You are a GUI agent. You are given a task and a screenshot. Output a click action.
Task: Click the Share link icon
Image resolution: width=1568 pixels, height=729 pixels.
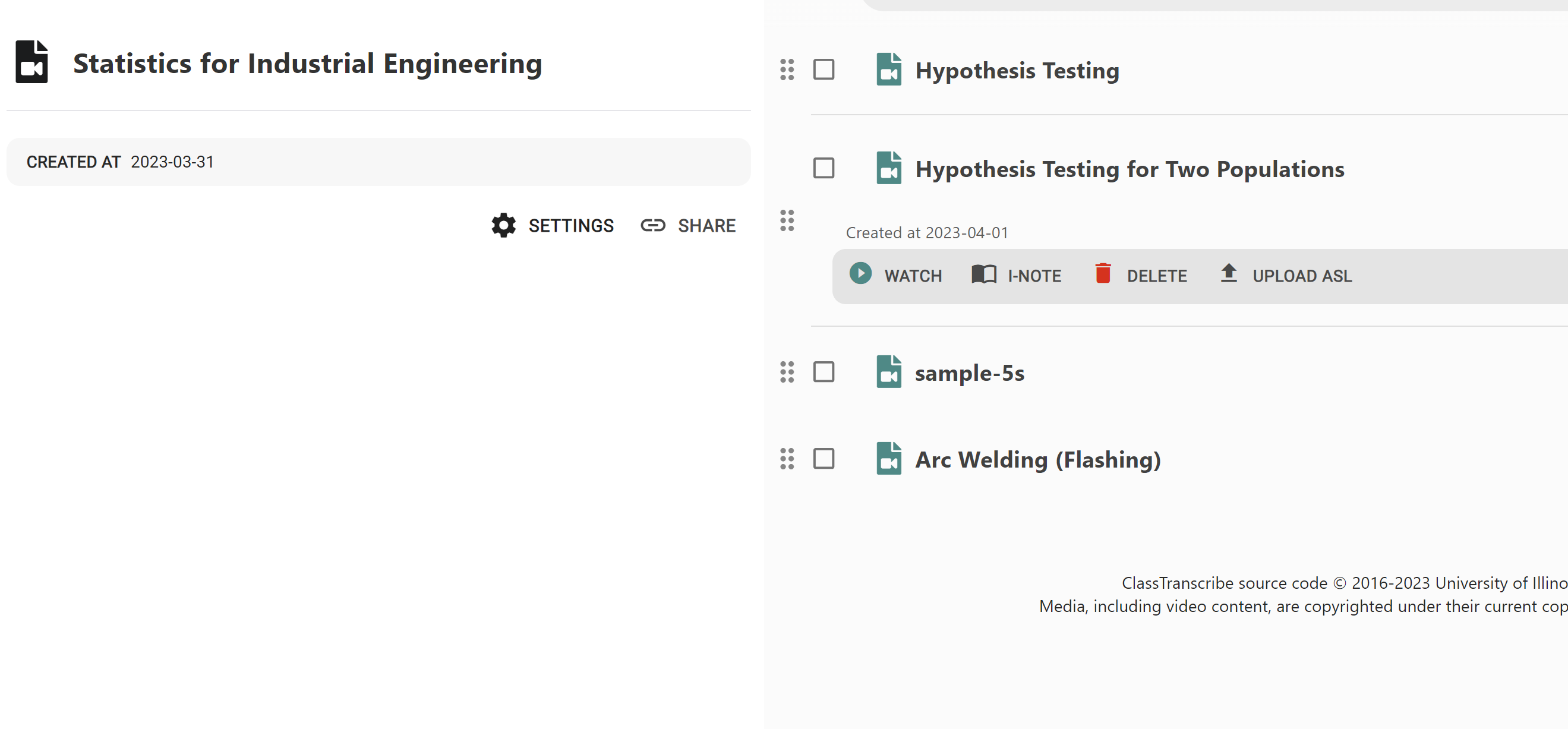click(x=652, y=225)
